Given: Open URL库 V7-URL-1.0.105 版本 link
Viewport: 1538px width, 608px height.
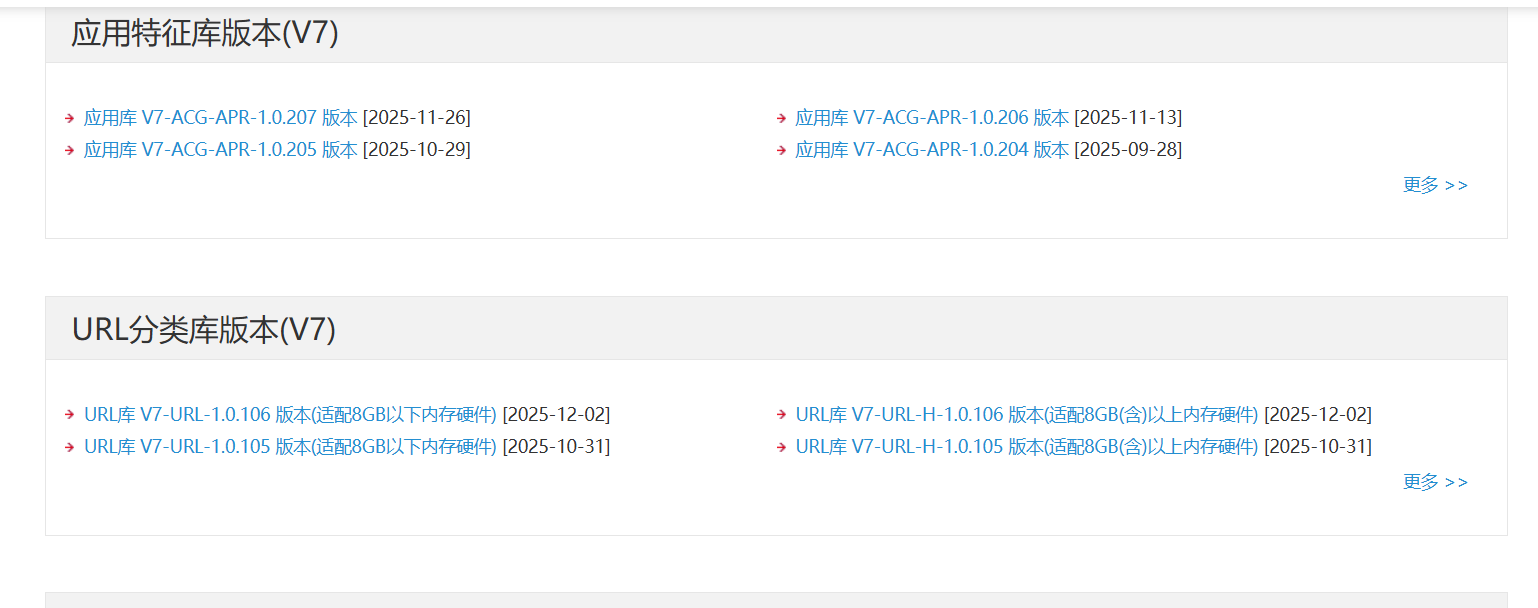Looking at the screenshot, I should (290, 447).
